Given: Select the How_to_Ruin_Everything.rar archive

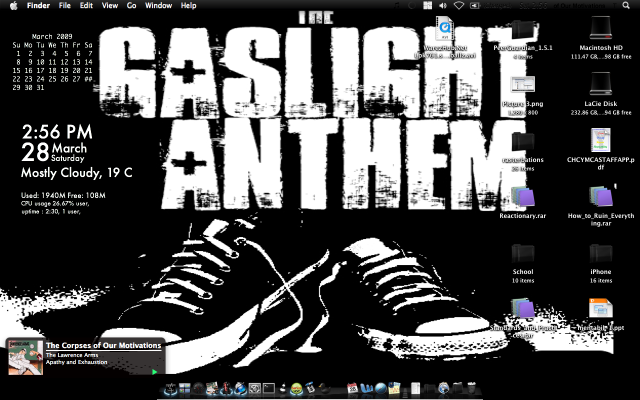Looking at the screenshot, I should pos(601,197).
